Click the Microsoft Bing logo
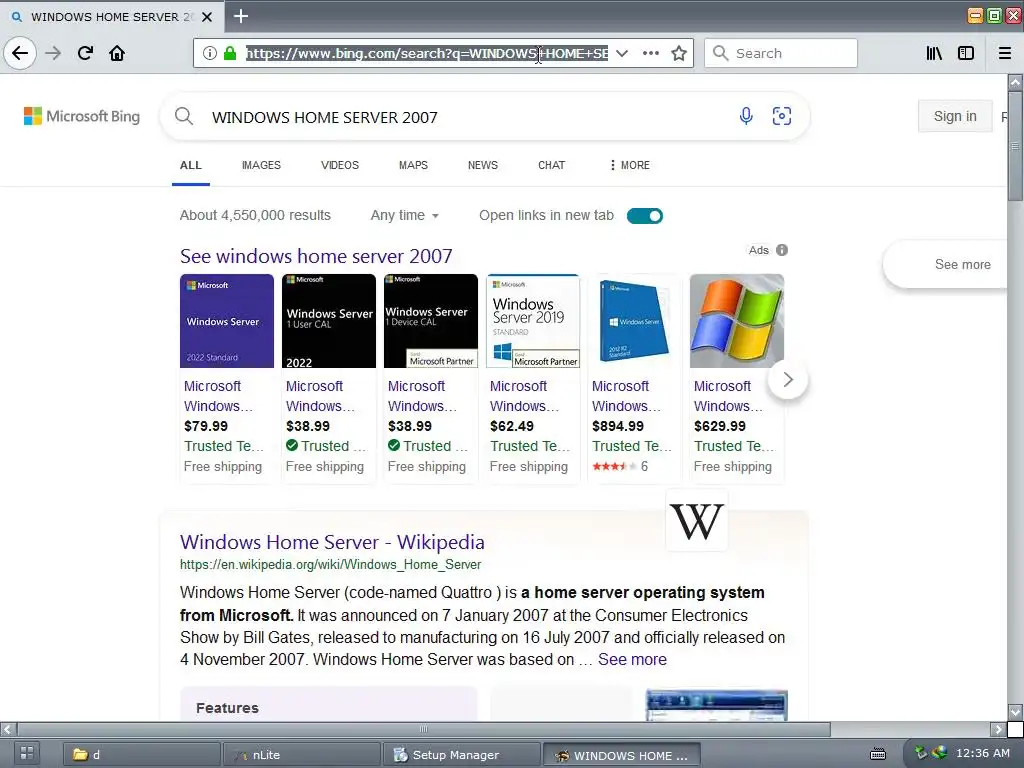Screen dimensions: 1024x768 click(82, 116)
